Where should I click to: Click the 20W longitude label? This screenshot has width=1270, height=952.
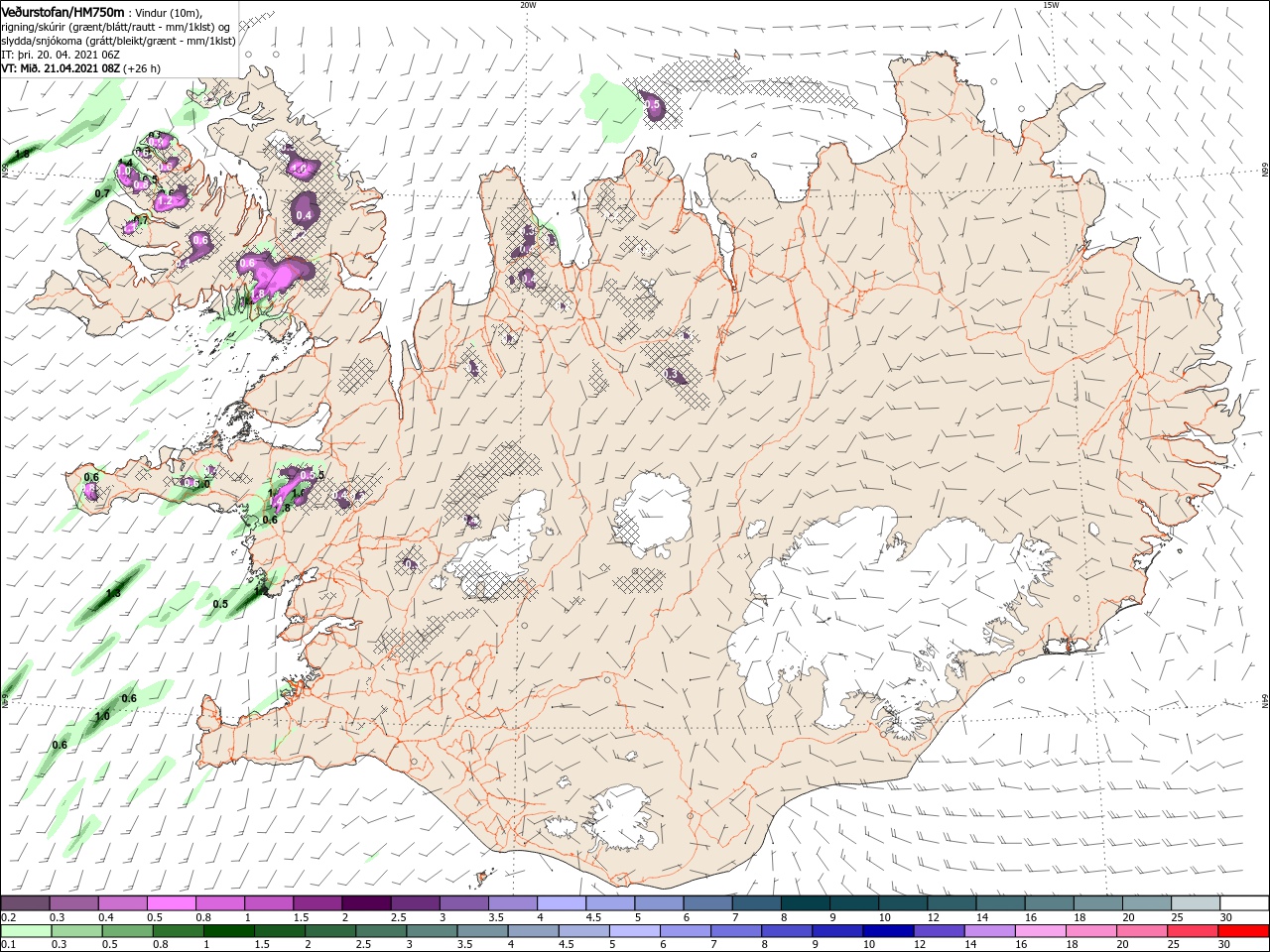click(528, 5)
